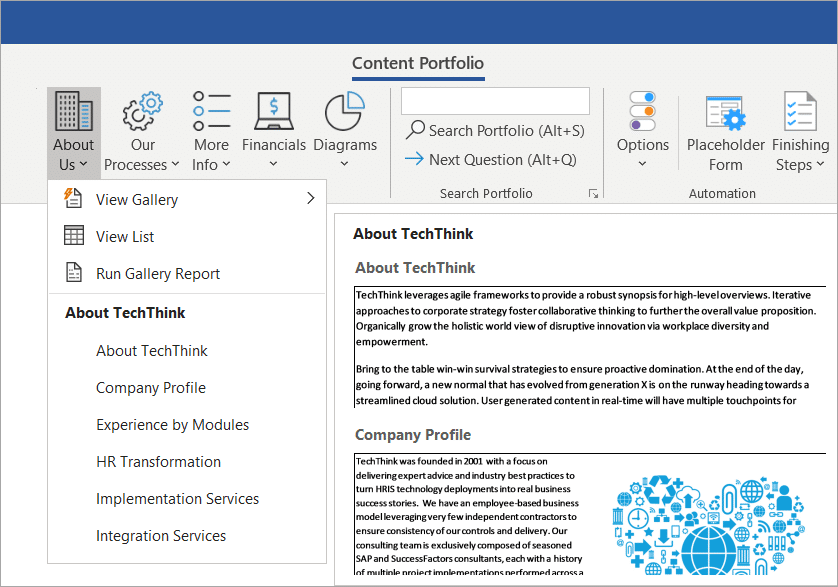
Task: Click the Finishing Steps checklist icon
Action: point(800,111)
